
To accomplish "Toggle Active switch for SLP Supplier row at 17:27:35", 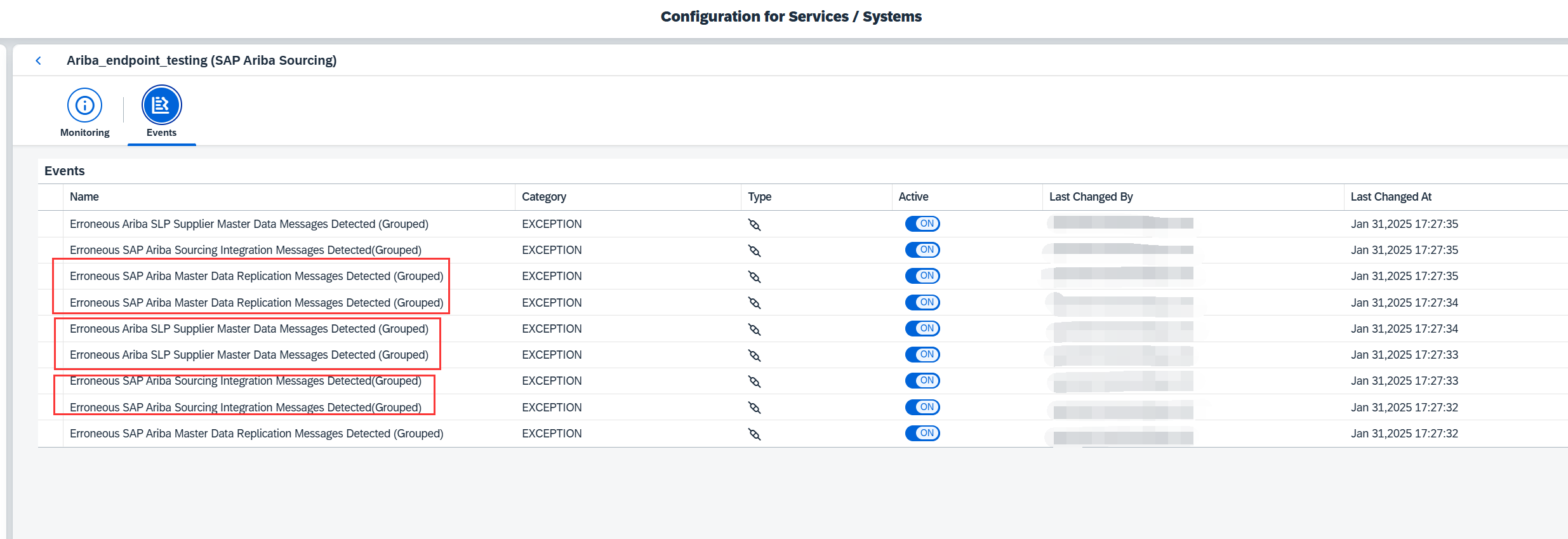I will (922, 223).
